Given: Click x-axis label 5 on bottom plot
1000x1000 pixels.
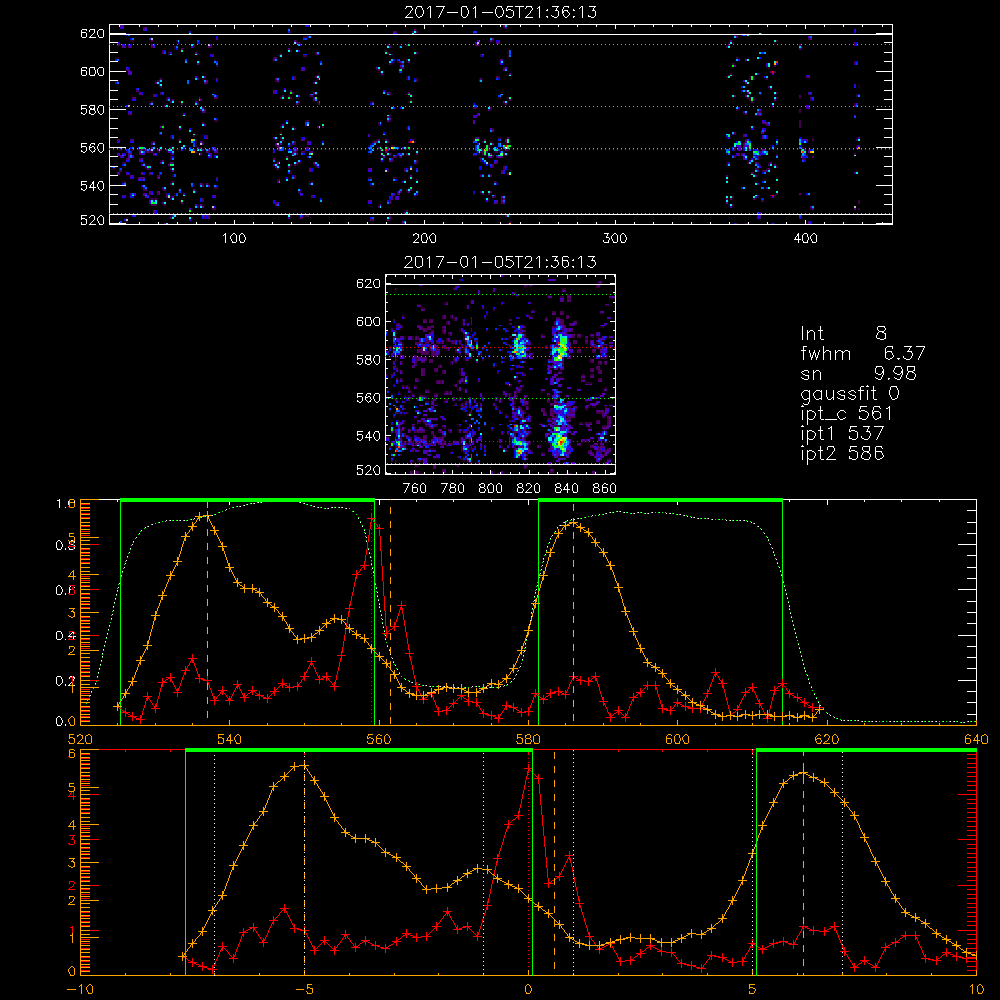Looking at the screenshot, I should point(753,990).
